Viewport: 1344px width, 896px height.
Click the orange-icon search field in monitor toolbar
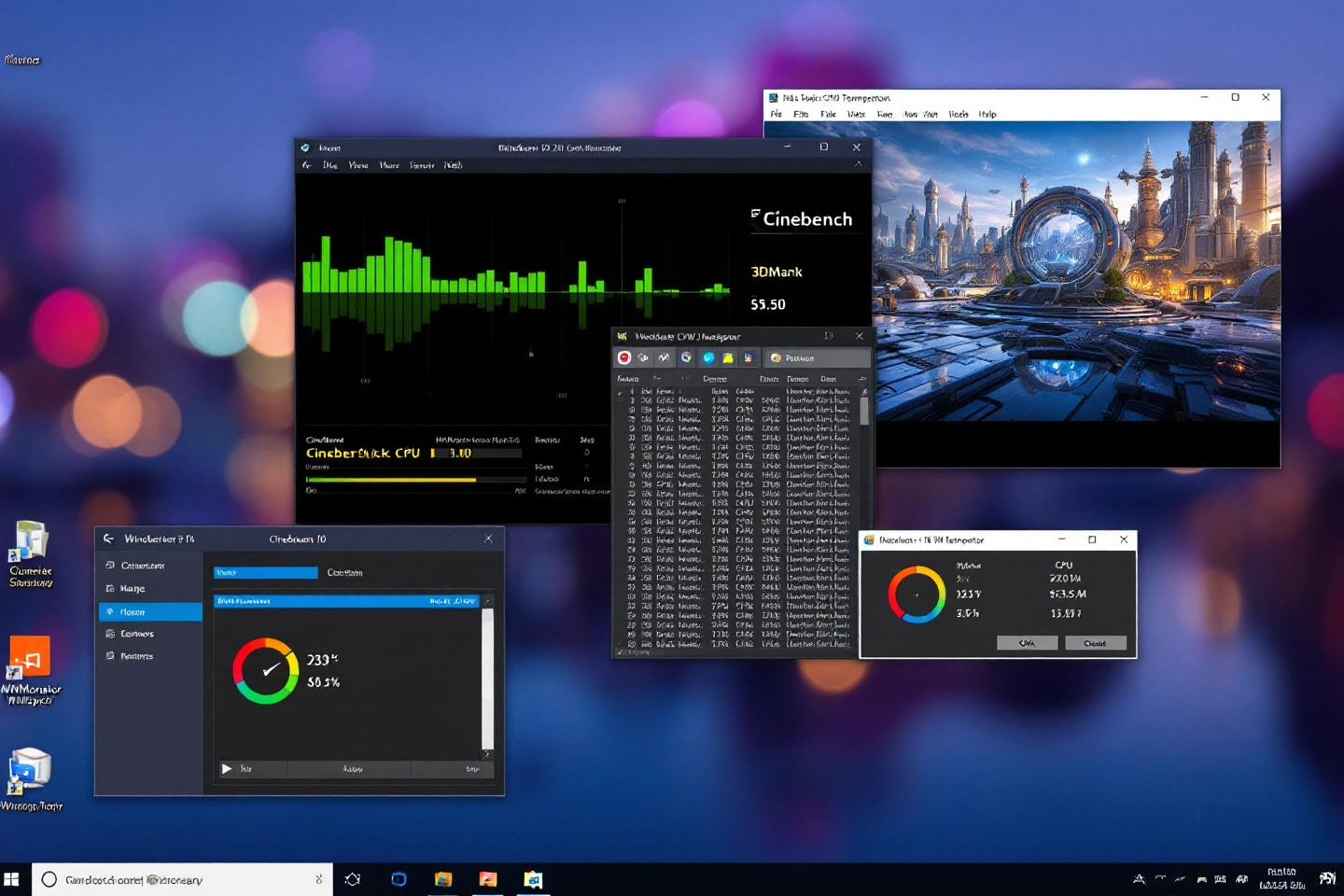[x=817, y=357]
